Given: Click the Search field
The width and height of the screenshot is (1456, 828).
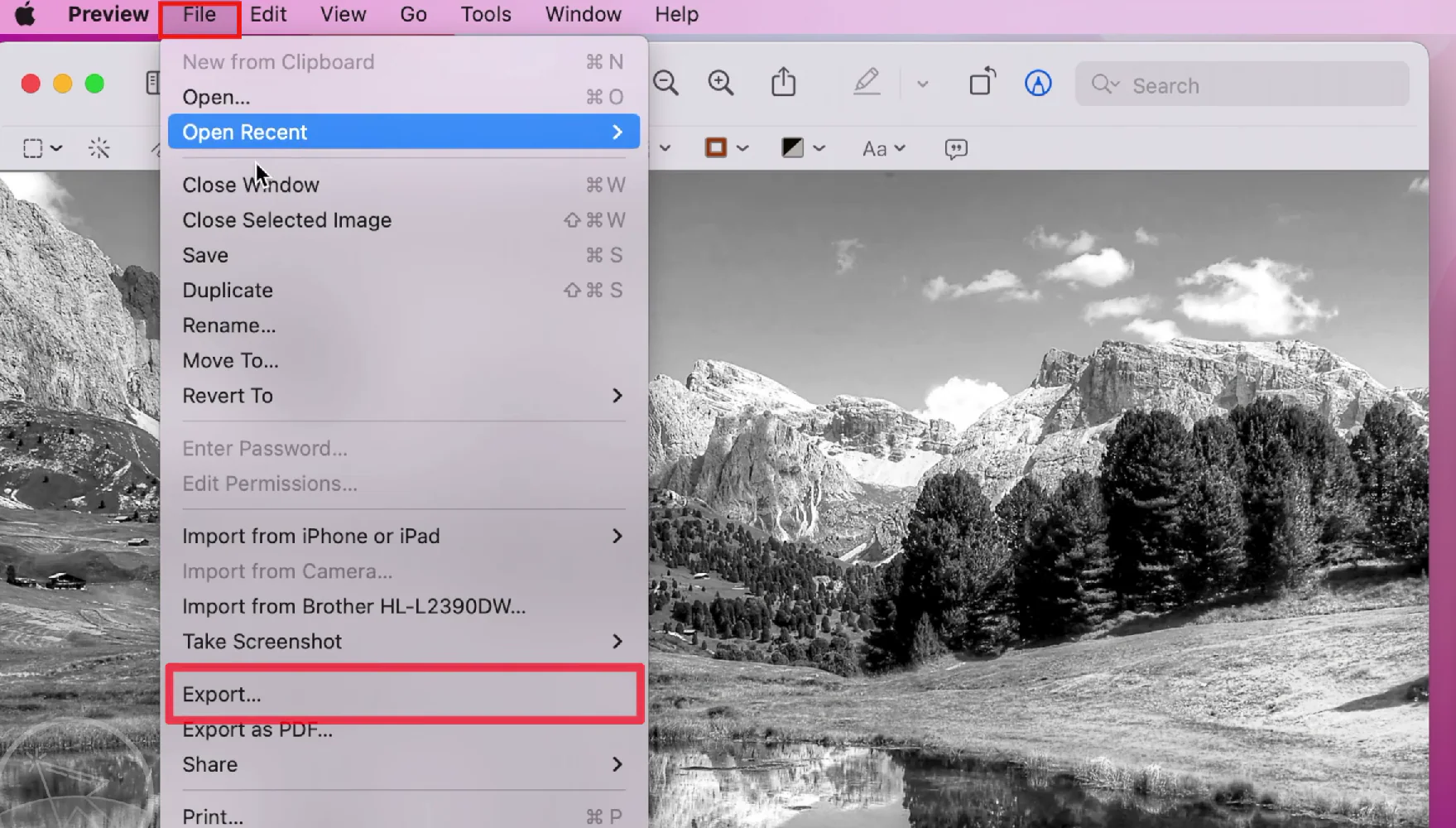Looking at the screenshot, I should pyautogui.click(x=1242, y=84).
